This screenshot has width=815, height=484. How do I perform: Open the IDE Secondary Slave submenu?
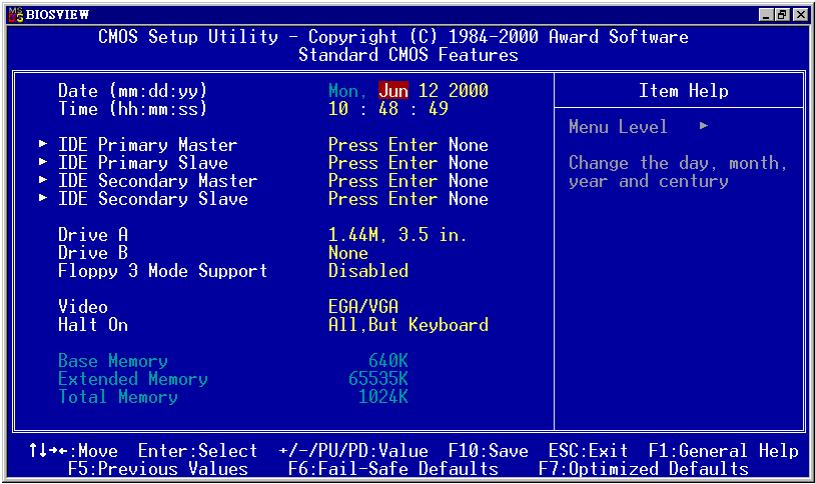[x=153, y=199]
